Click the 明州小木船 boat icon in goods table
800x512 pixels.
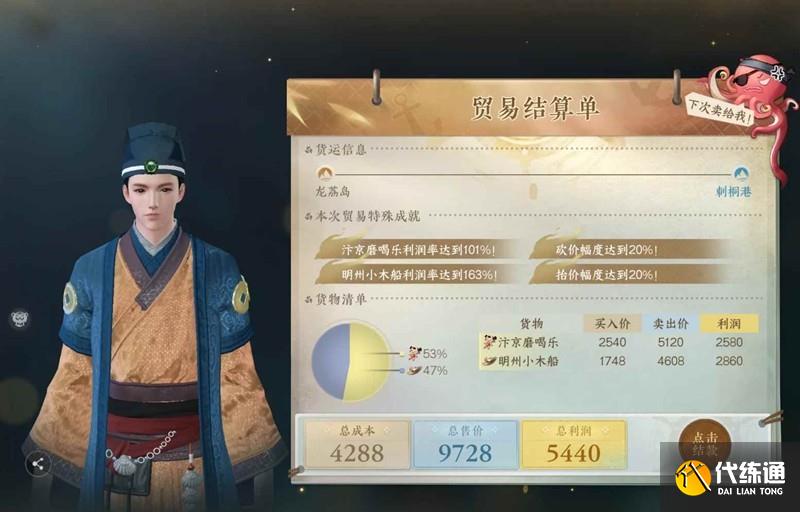(x=490, y=362)
